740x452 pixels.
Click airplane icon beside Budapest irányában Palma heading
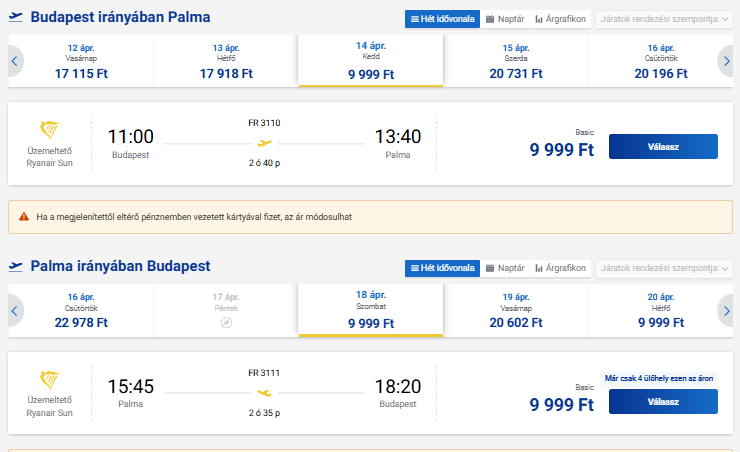point(16,18)
